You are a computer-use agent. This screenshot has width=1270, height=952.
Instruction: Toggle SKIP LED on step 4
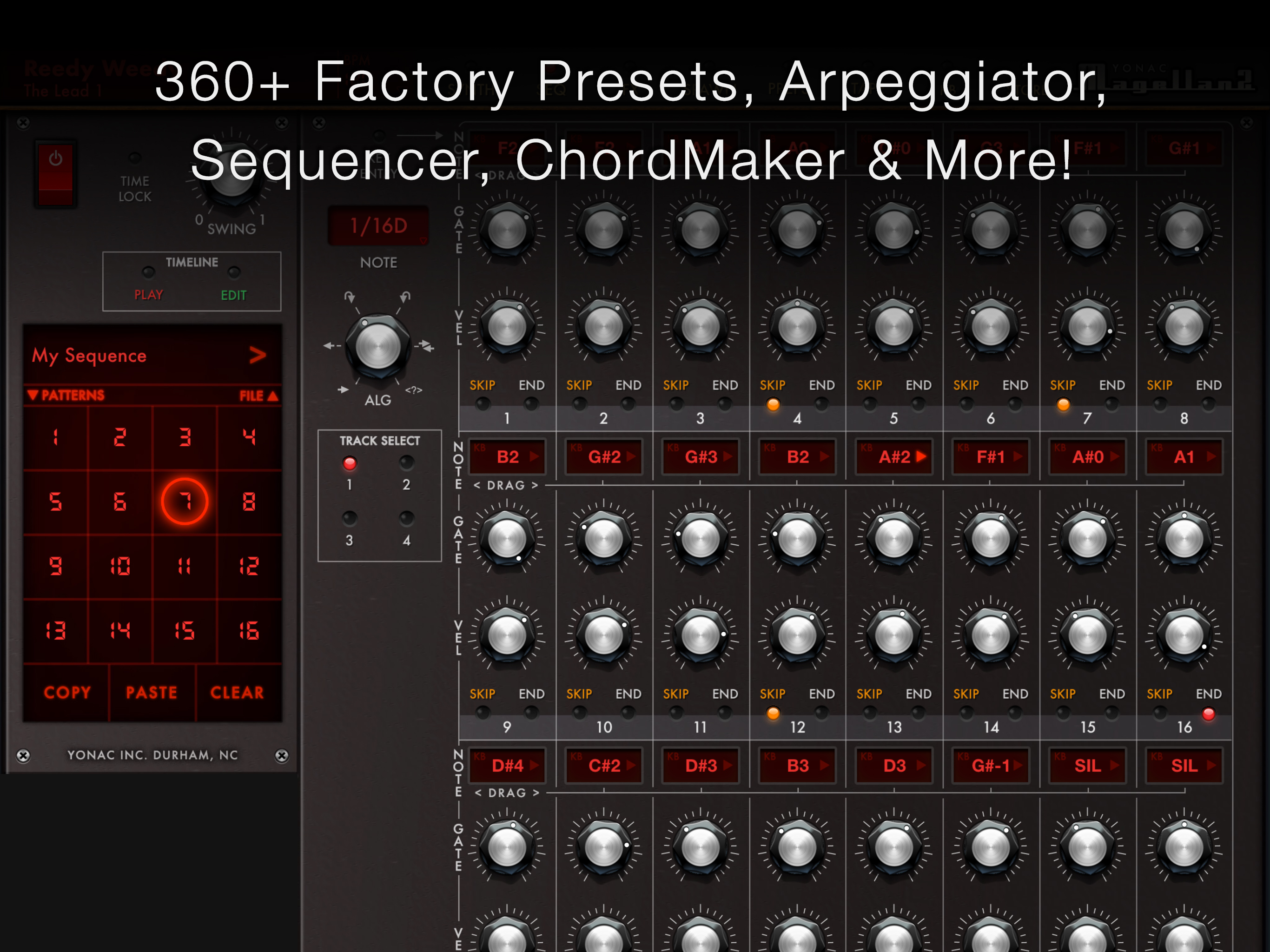[x=773, y=405]
